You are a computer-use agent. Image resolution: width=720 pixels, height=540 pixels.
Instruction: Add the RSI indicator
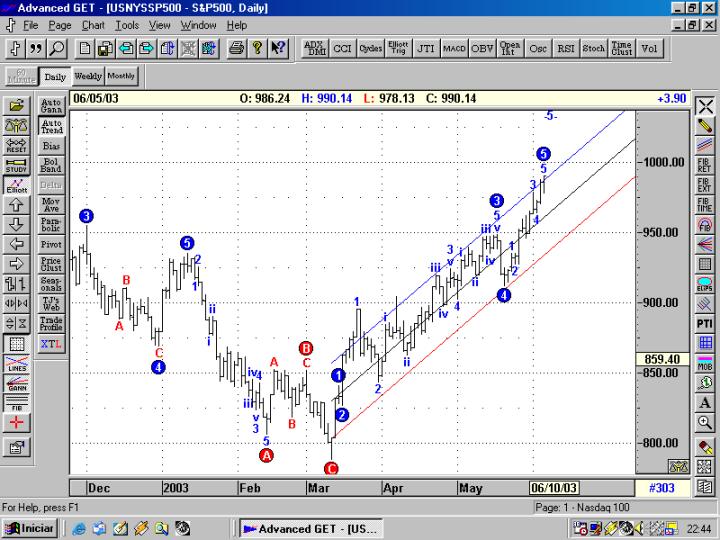[566, 48]
